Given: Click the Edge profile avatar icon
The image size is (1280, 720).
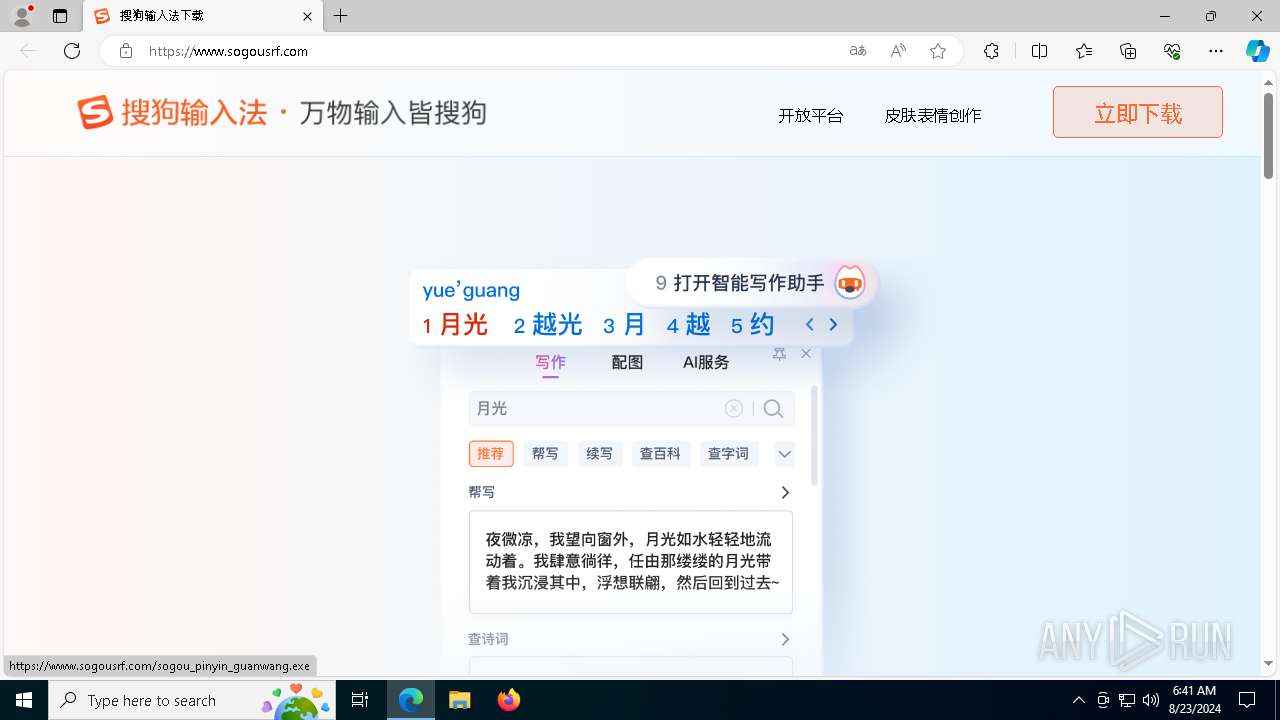Looking at the screenshot, I should [22, 16].
